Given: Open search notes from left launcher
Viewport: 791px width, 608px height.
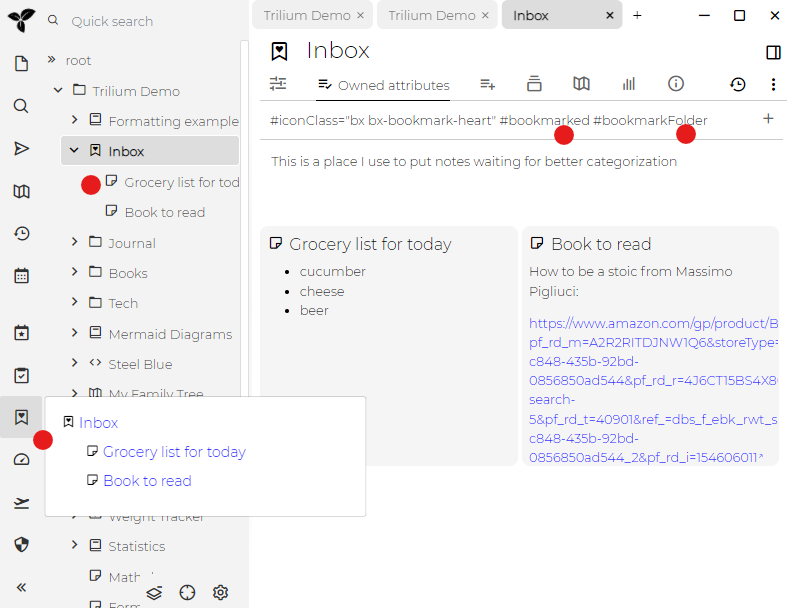Looking at the screenshot, I should (21, 106).
